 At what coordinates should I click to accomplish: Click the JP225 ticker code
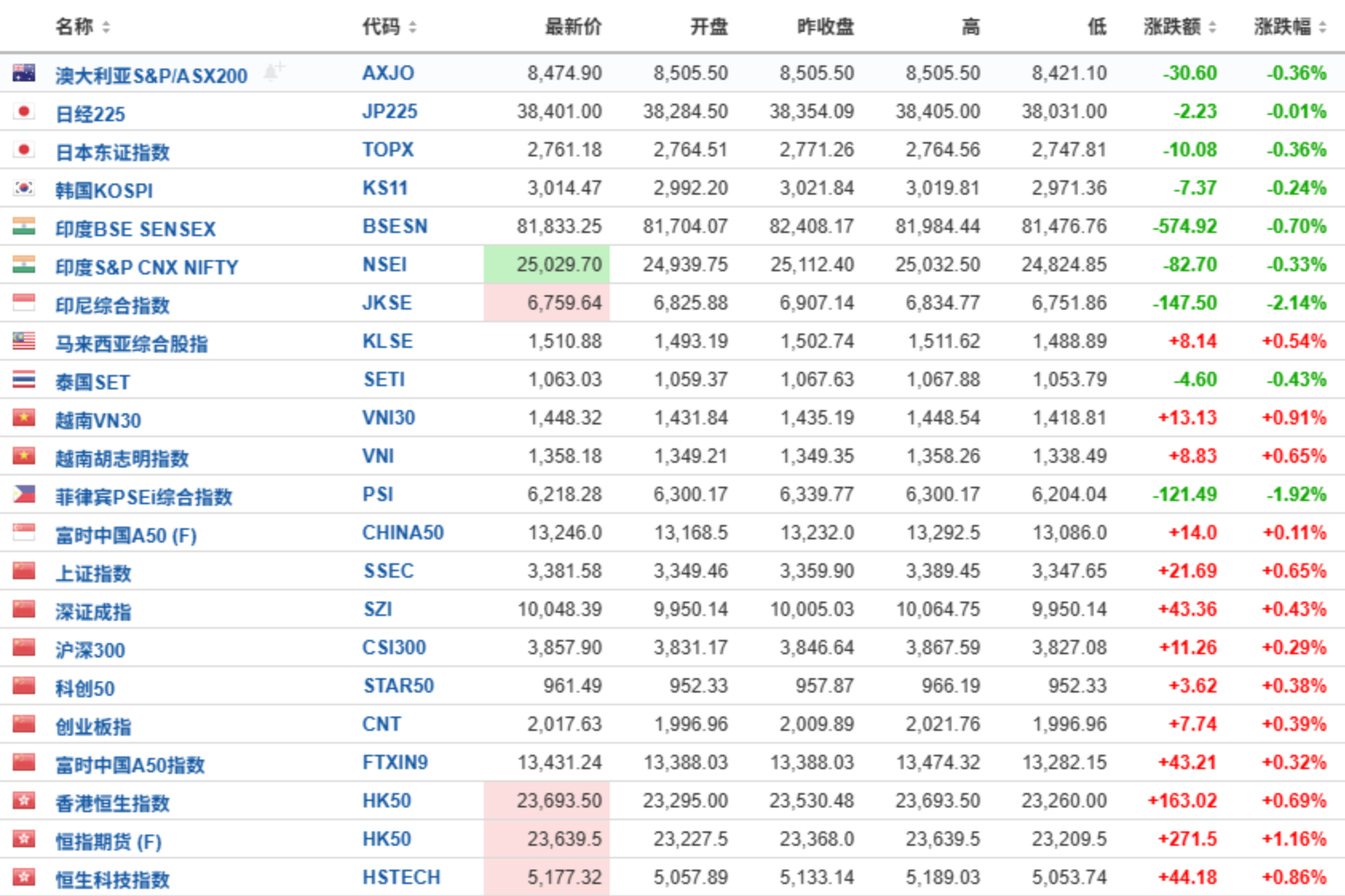point(390,112)
